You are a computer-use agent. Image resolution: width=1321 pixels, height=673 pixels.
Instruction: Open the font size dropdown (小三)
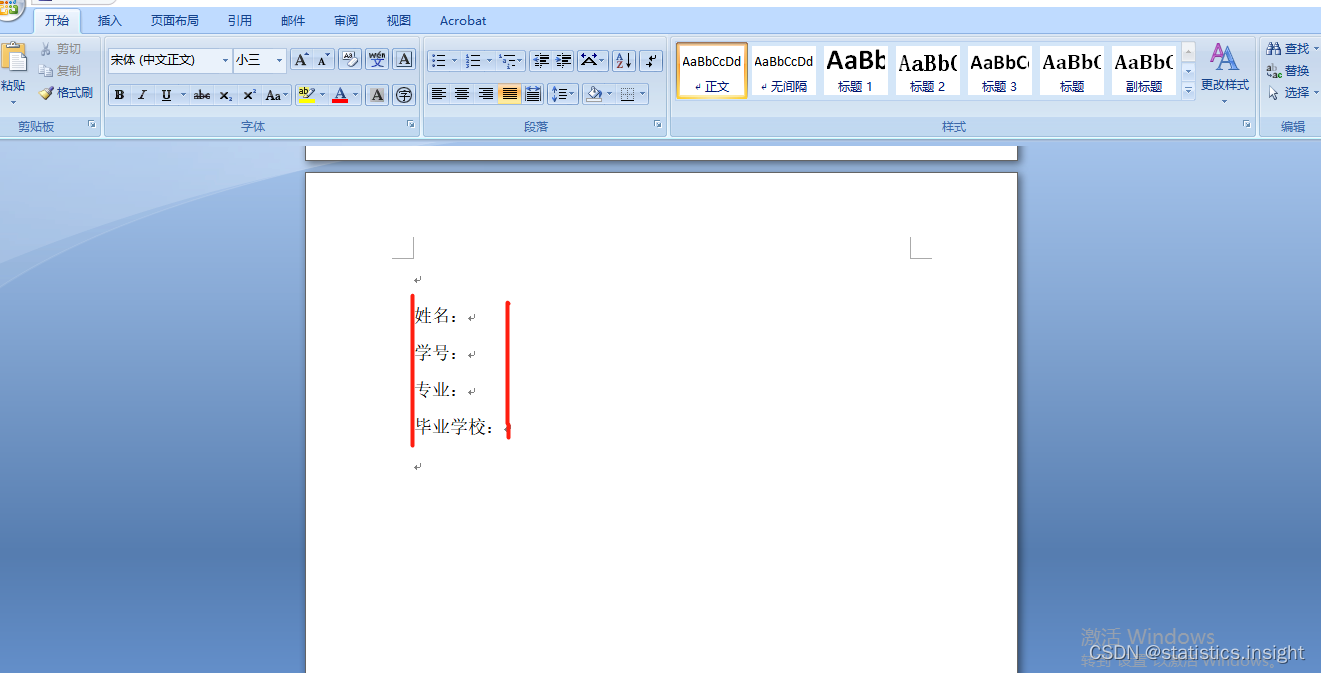[279, 61]
